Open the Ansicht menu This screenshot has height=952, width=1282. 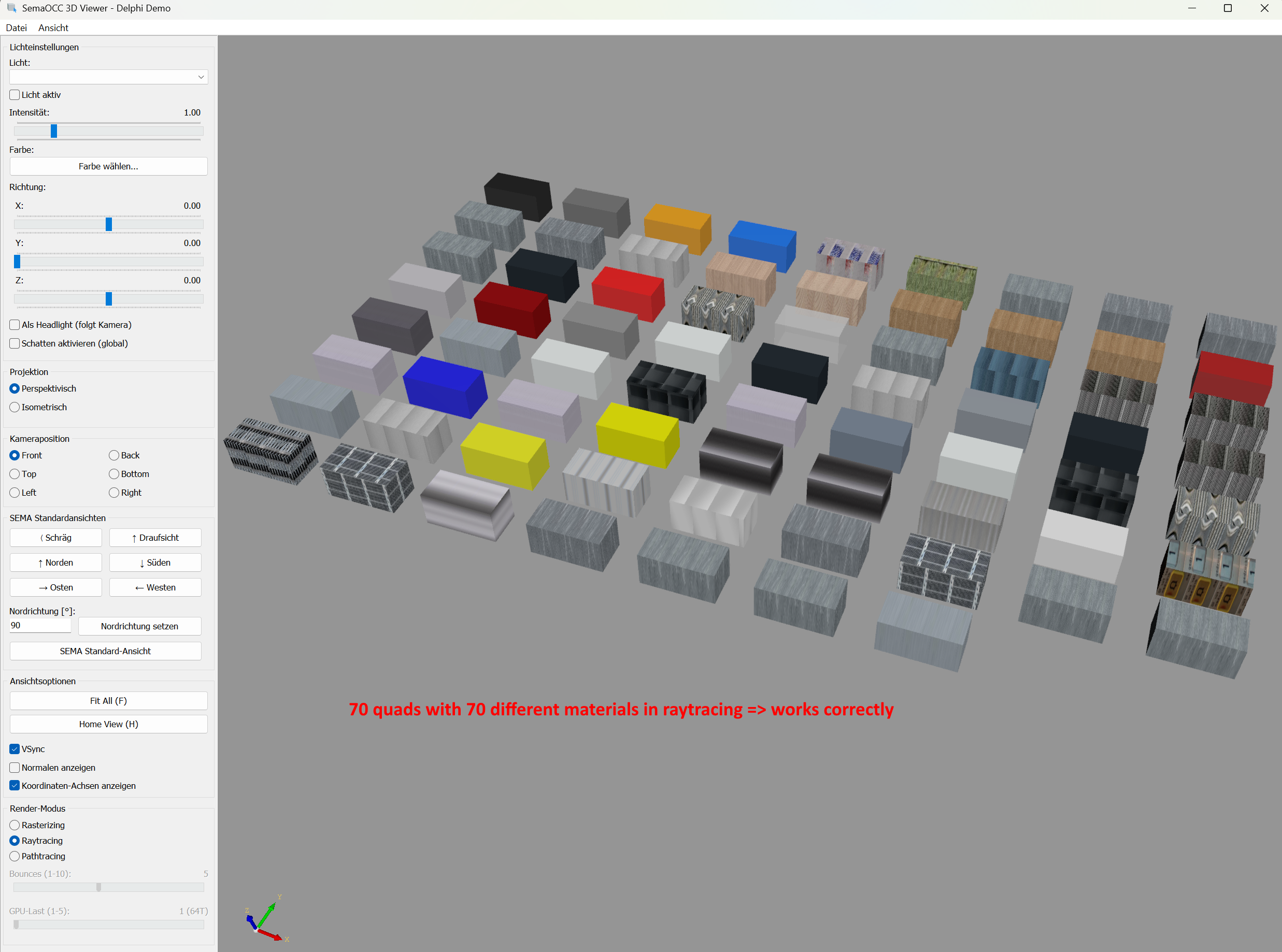pos(53,27)
